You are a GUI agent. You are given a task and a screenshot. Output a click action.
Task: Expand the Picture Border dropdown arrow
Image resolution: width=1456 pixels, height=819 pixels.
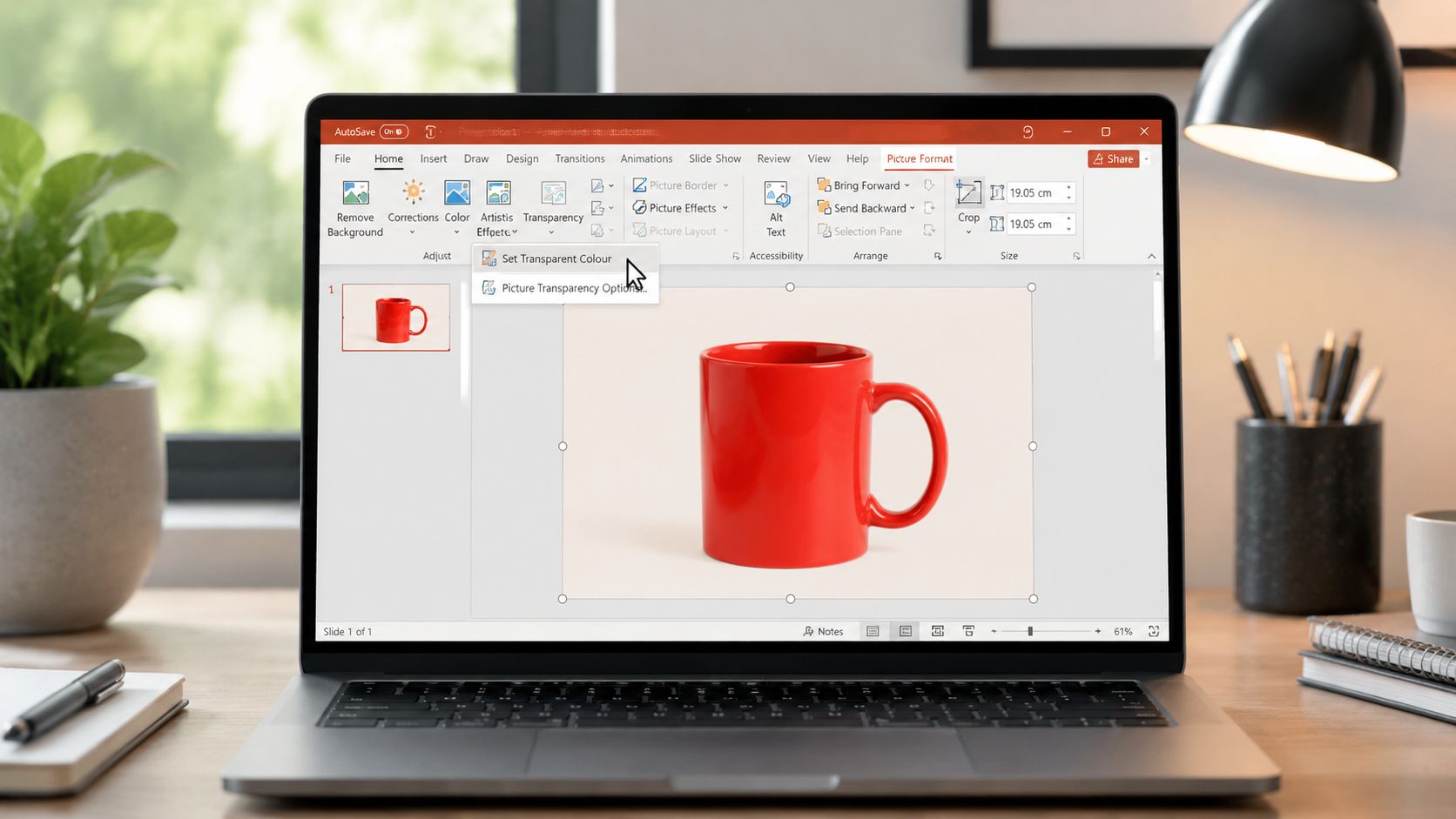click(726, 185)
